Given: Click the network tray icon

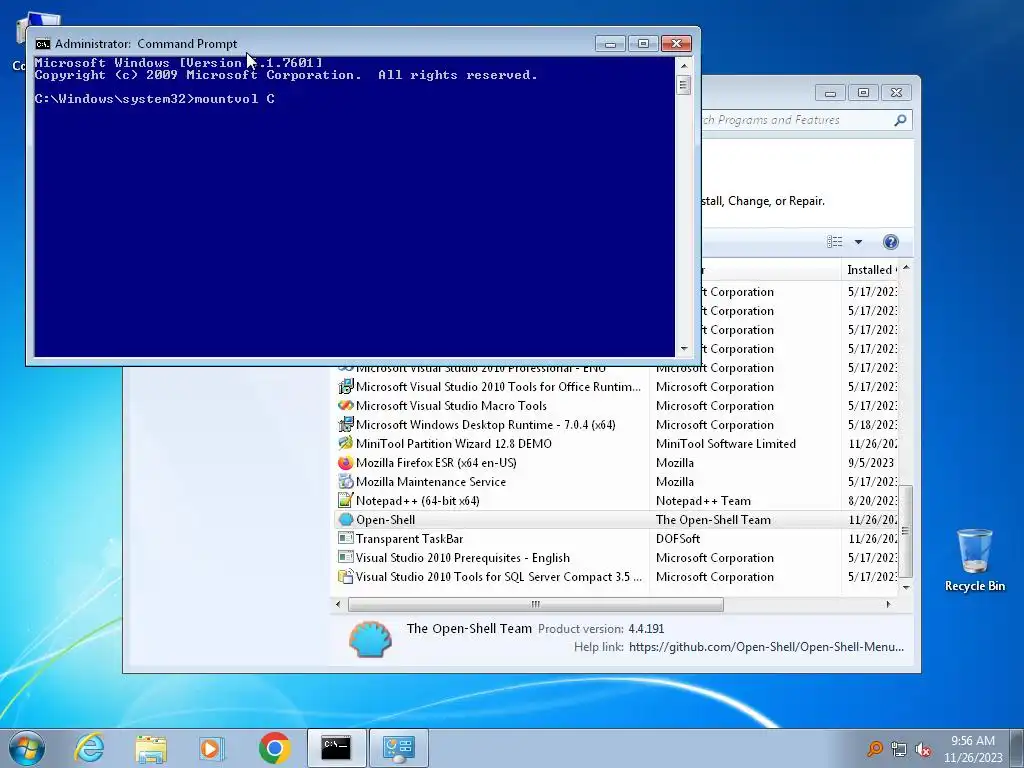Looking at the screenshot, I should pyautogui.click(x=899, y=750).
